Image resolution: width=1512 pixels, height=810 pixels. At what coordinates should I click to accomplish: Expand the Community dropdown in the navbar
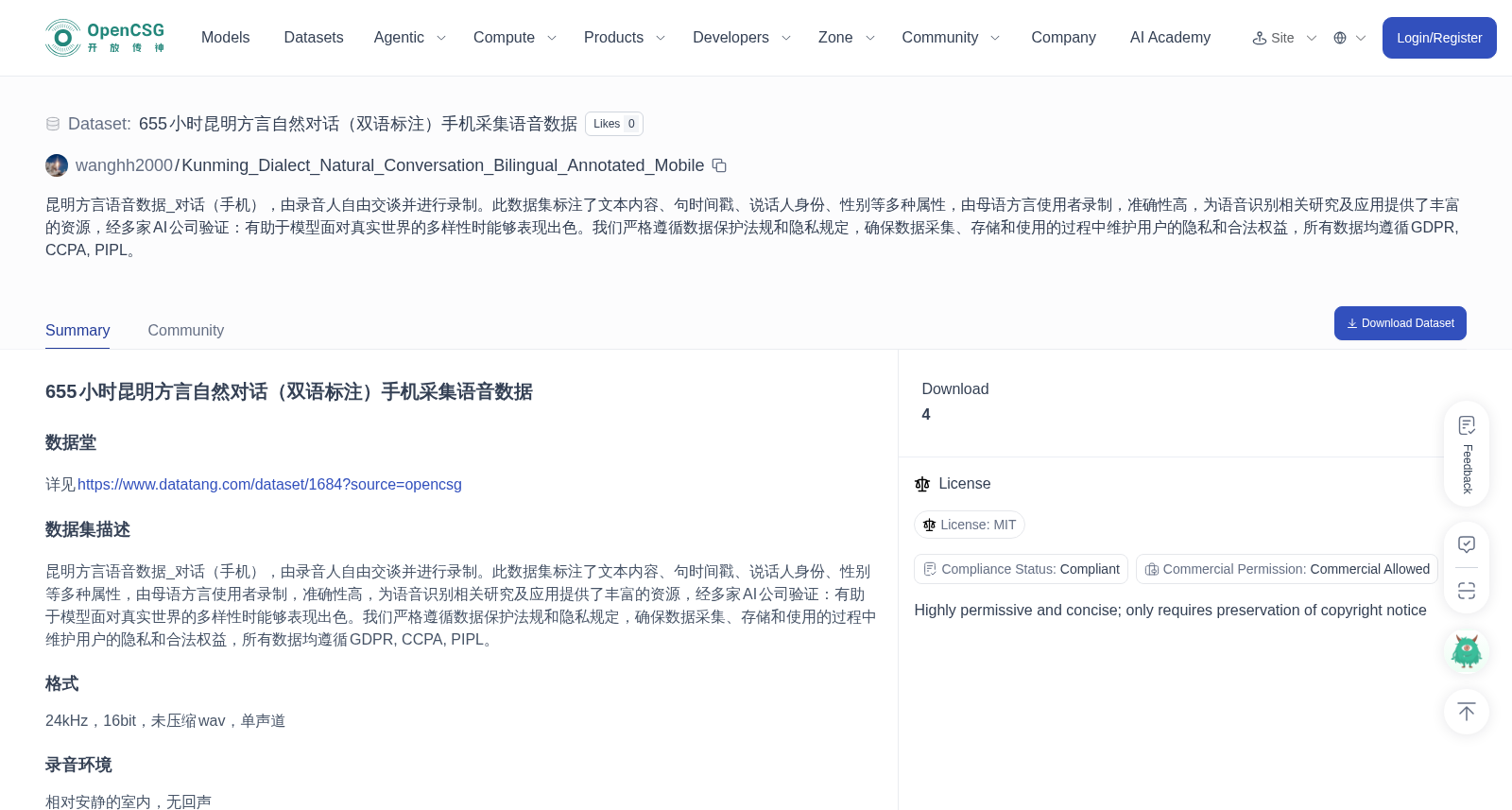click(951, 38)
